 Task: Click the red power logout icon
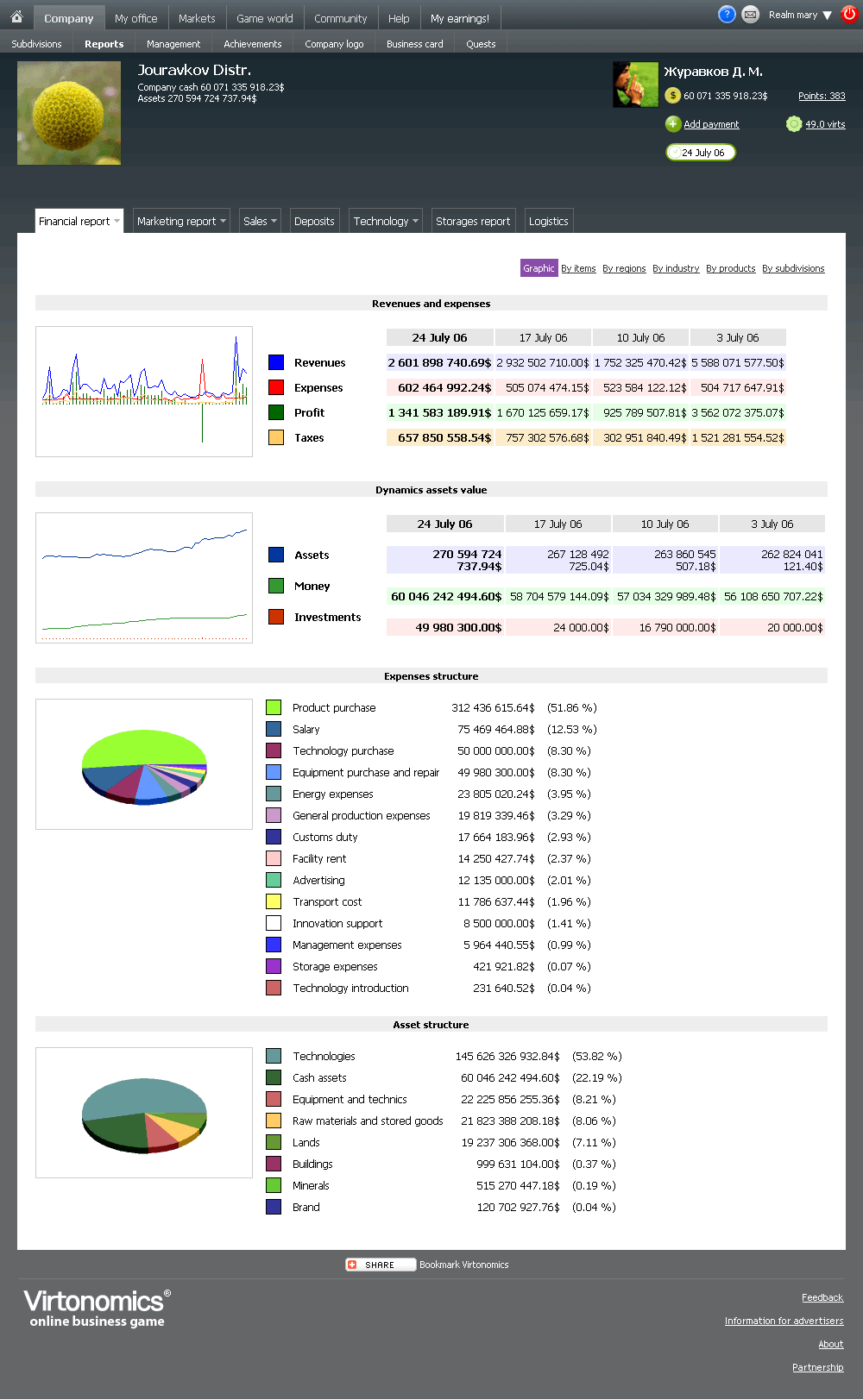pyautogui.click(x=849, y=15)
